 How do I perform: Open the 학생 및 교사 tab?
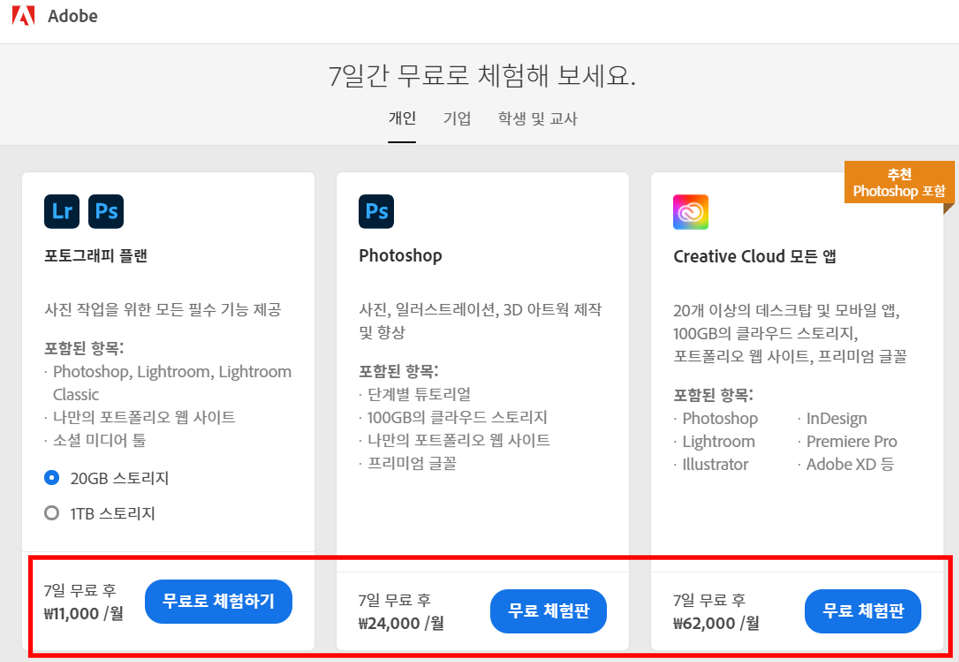537,118
